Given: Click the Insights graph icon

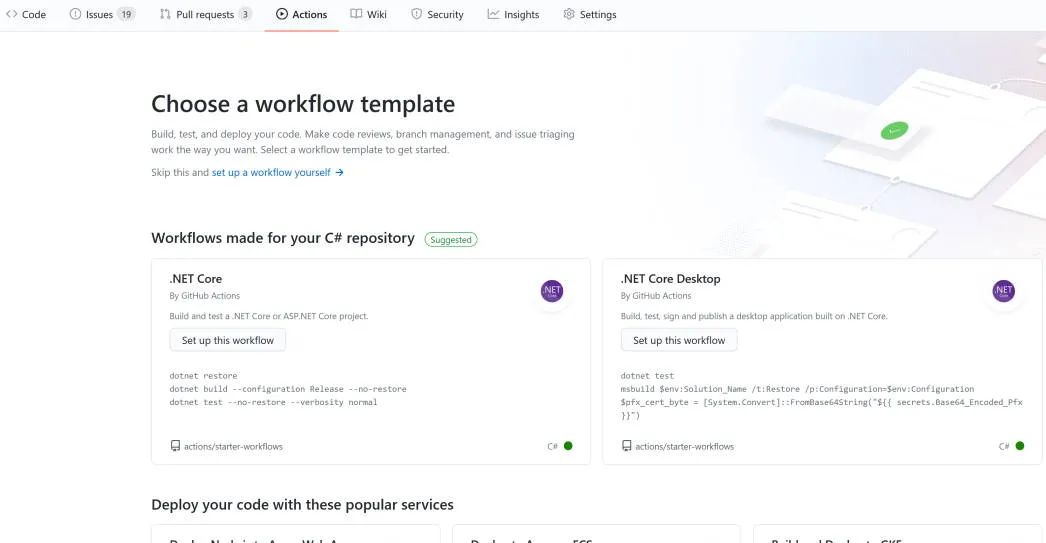Looking at the screenshot, I should (493, 14).
